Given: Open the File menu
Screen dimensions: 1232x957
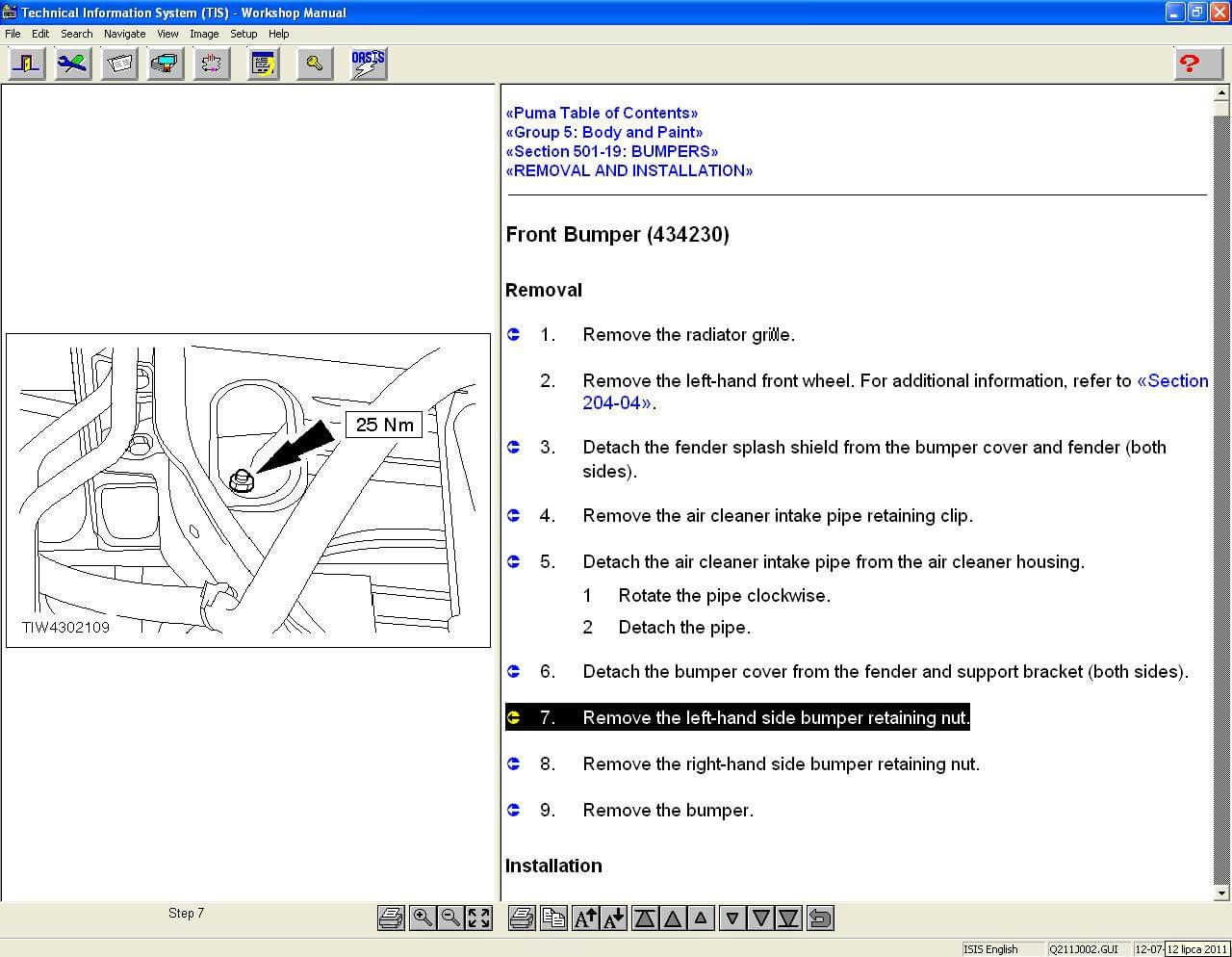Looking at the screenshot, I should pos(13,34).
